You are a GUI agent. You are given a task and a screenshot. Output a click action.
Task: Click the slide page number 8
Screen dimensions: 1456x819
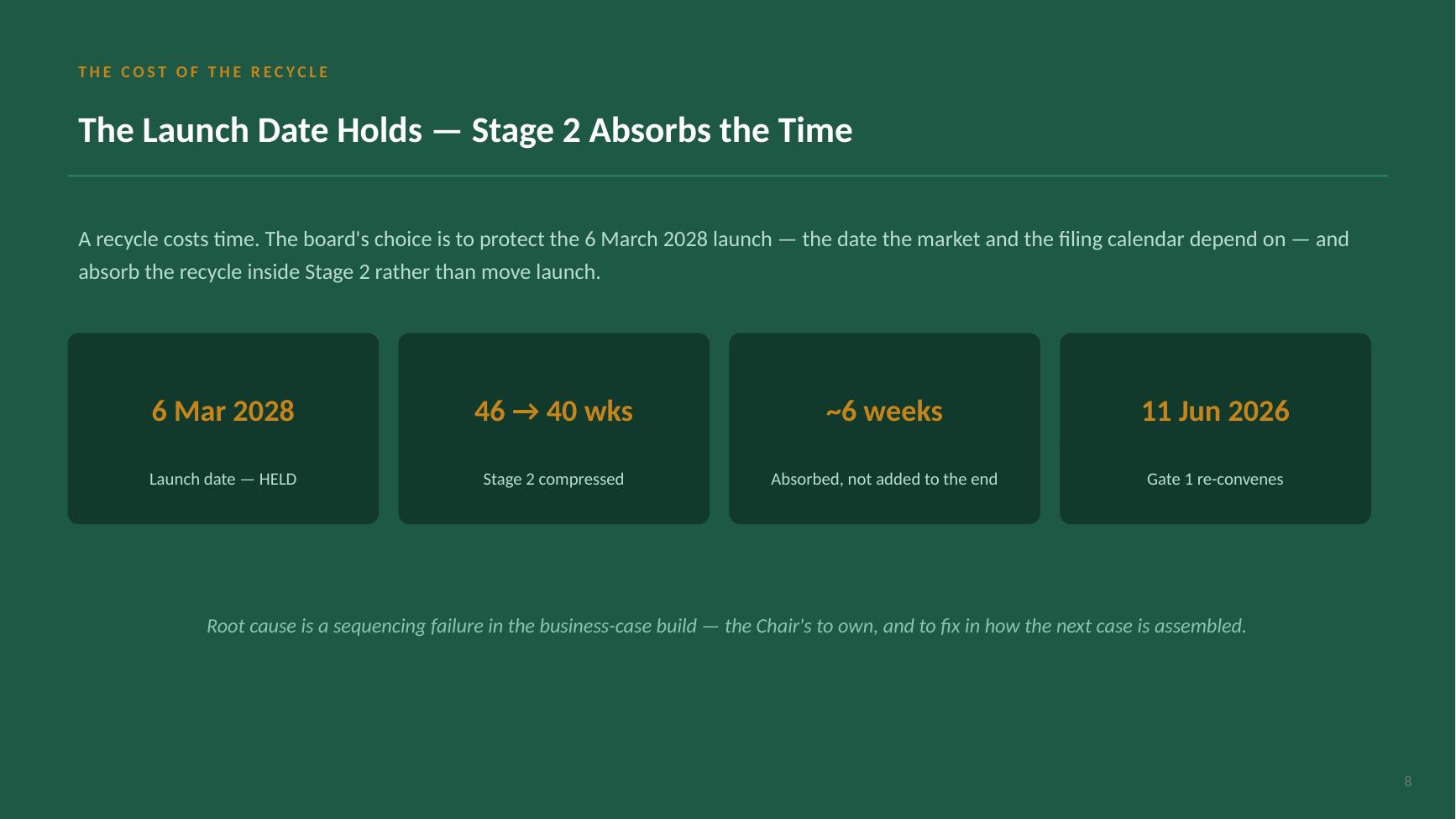1408,781
